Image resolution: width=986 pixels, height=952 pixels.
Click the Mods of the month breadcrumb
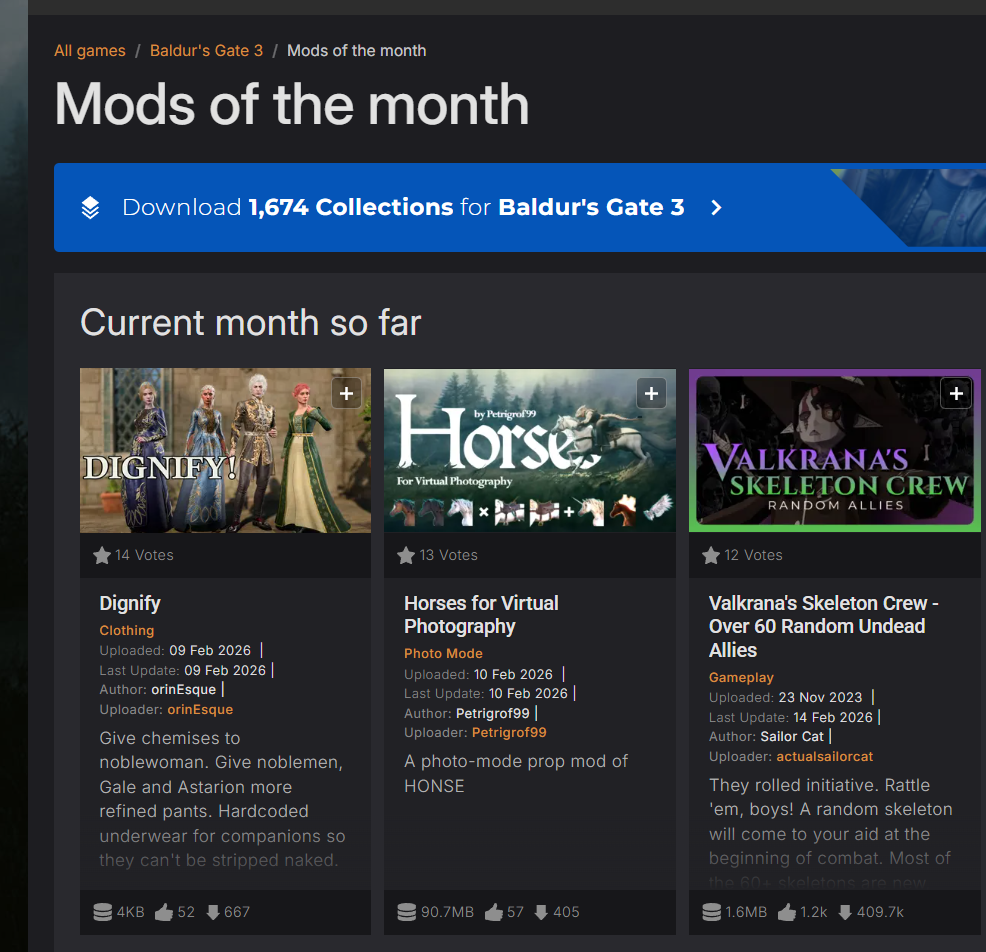(357, 51)
